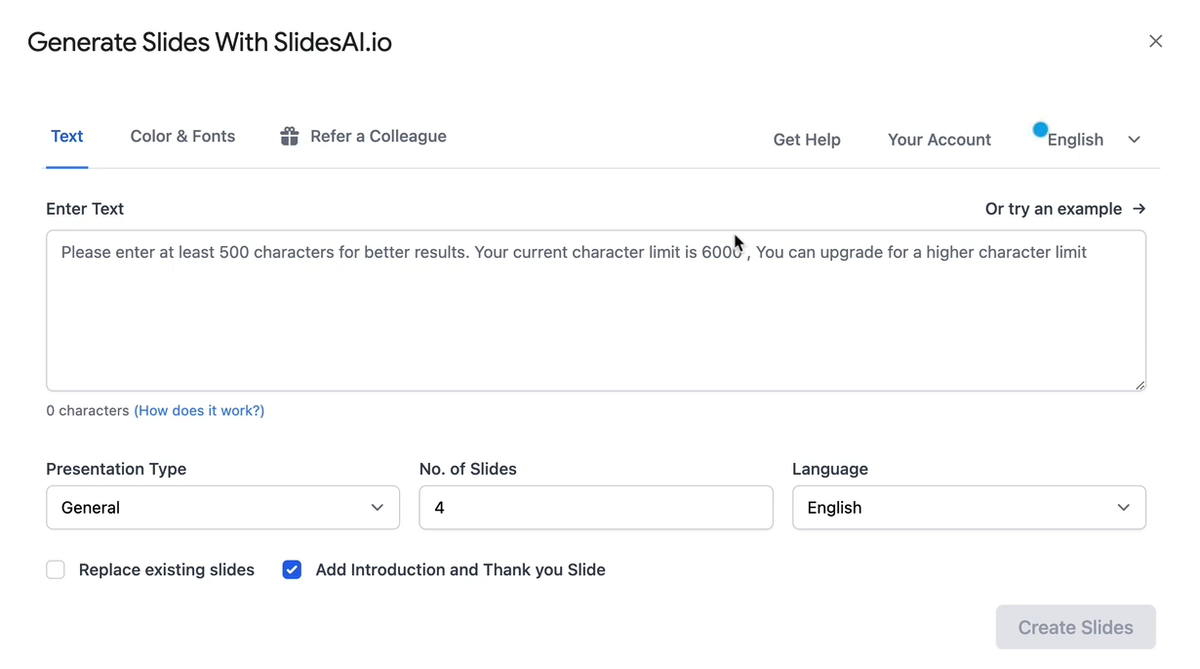The image size is (1200, 669).
Task: Click the Create Slides button
Action: 1075,628
